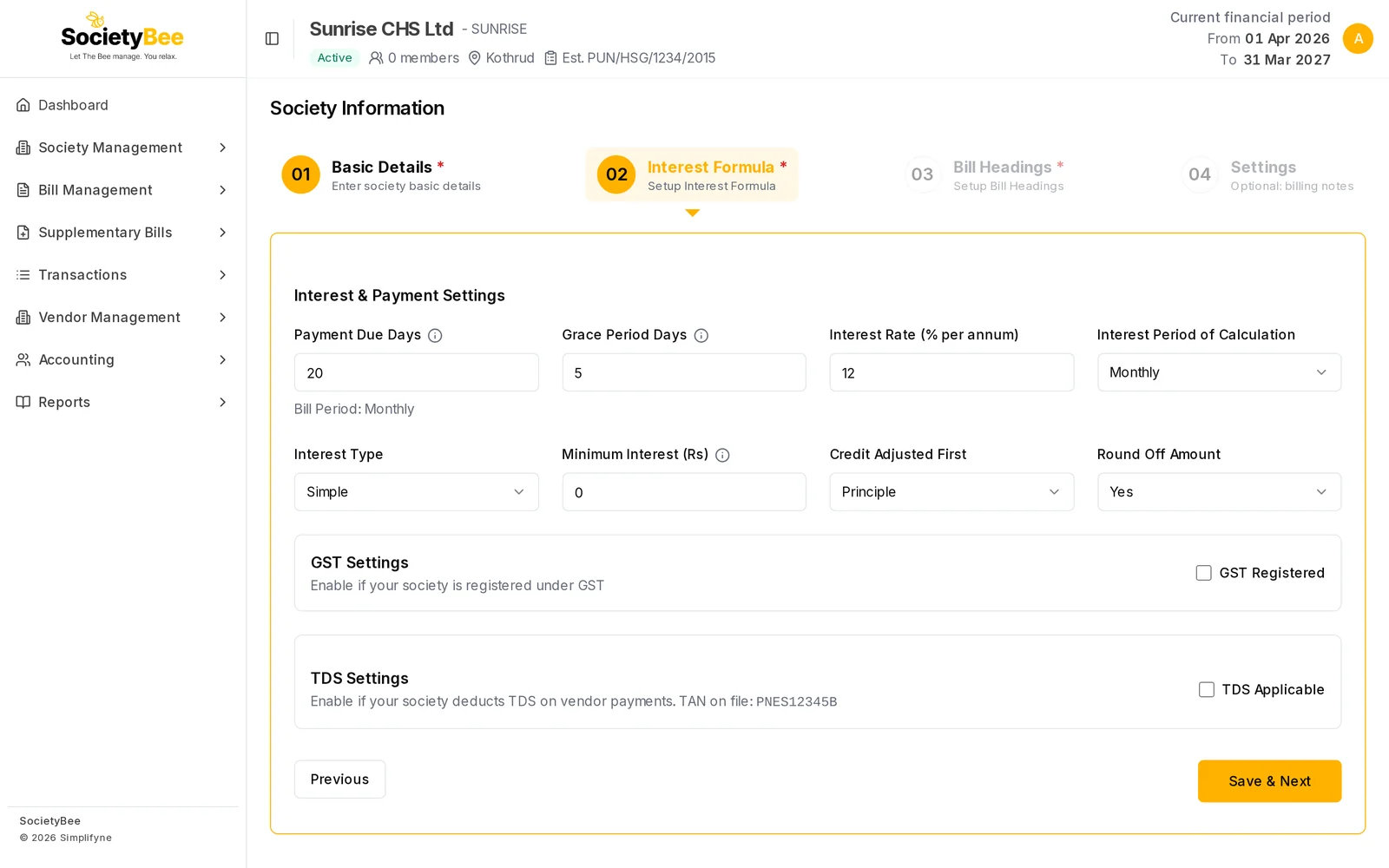Click the Minimum Interest (Rs) field
Viewport: 1389px width, 868px height.
[684, 492]
